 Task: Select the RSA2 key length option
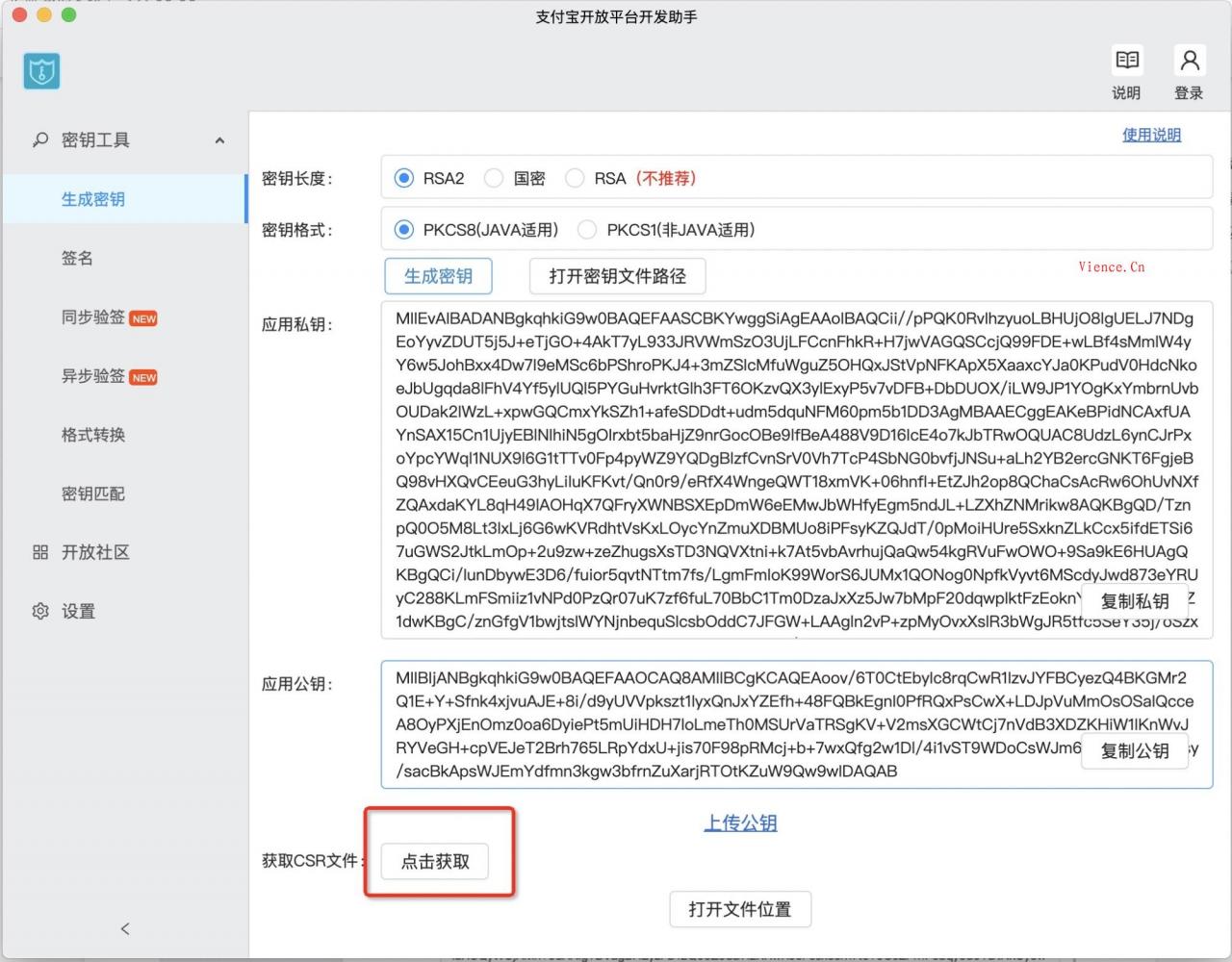(401, 178)
